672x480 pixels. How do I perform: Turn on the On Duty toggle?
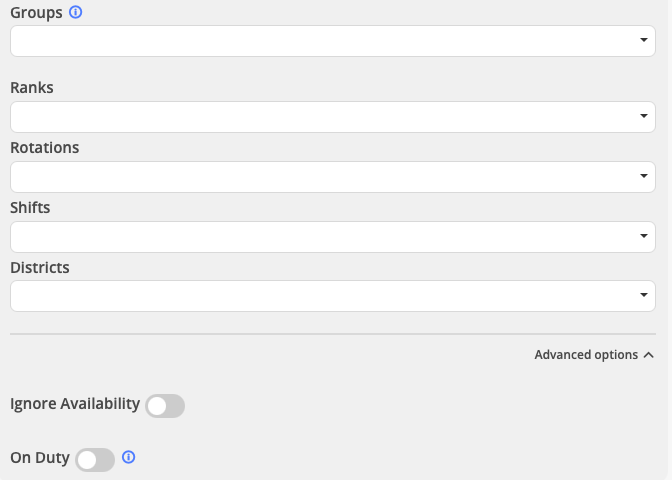click(95, 459)
